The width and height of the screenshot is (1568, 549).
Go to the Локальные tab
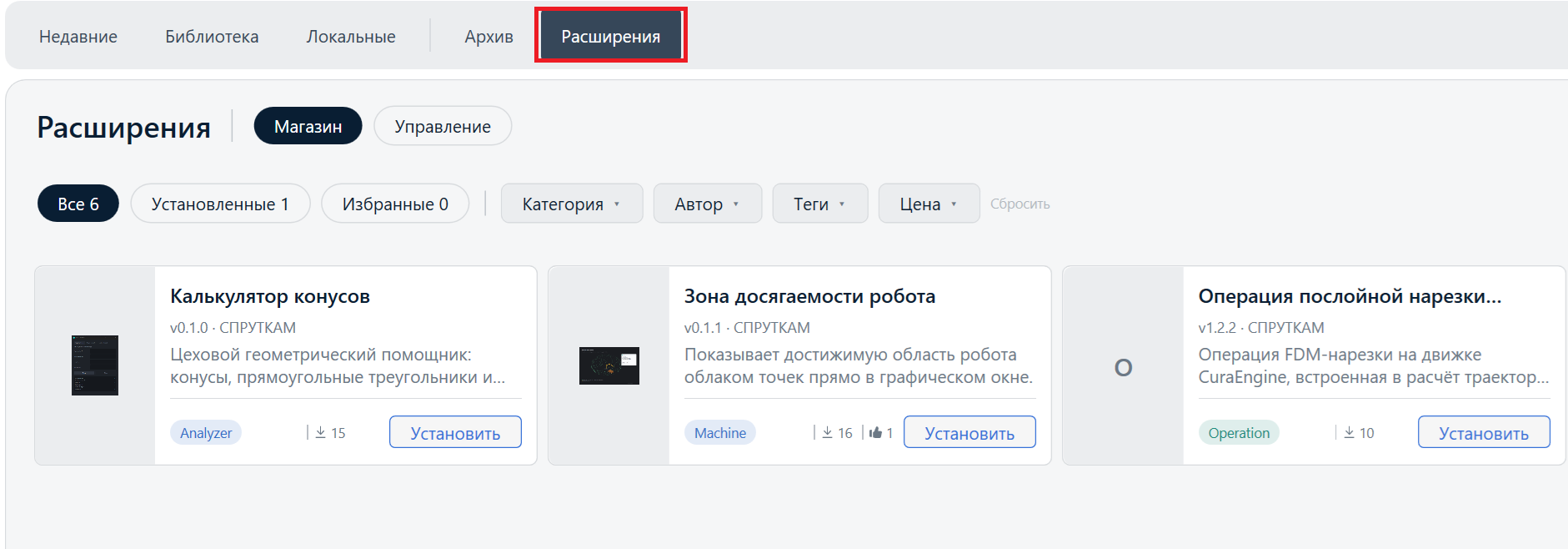click(x=351, y=37)
